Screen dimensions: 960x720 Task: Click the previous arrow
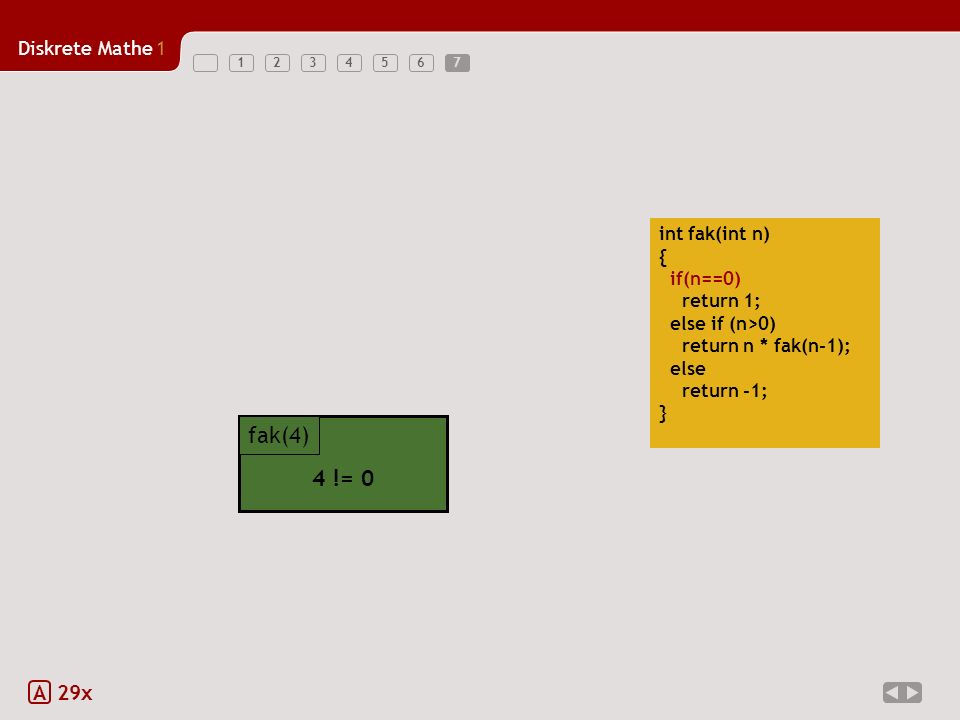point(892,692)
